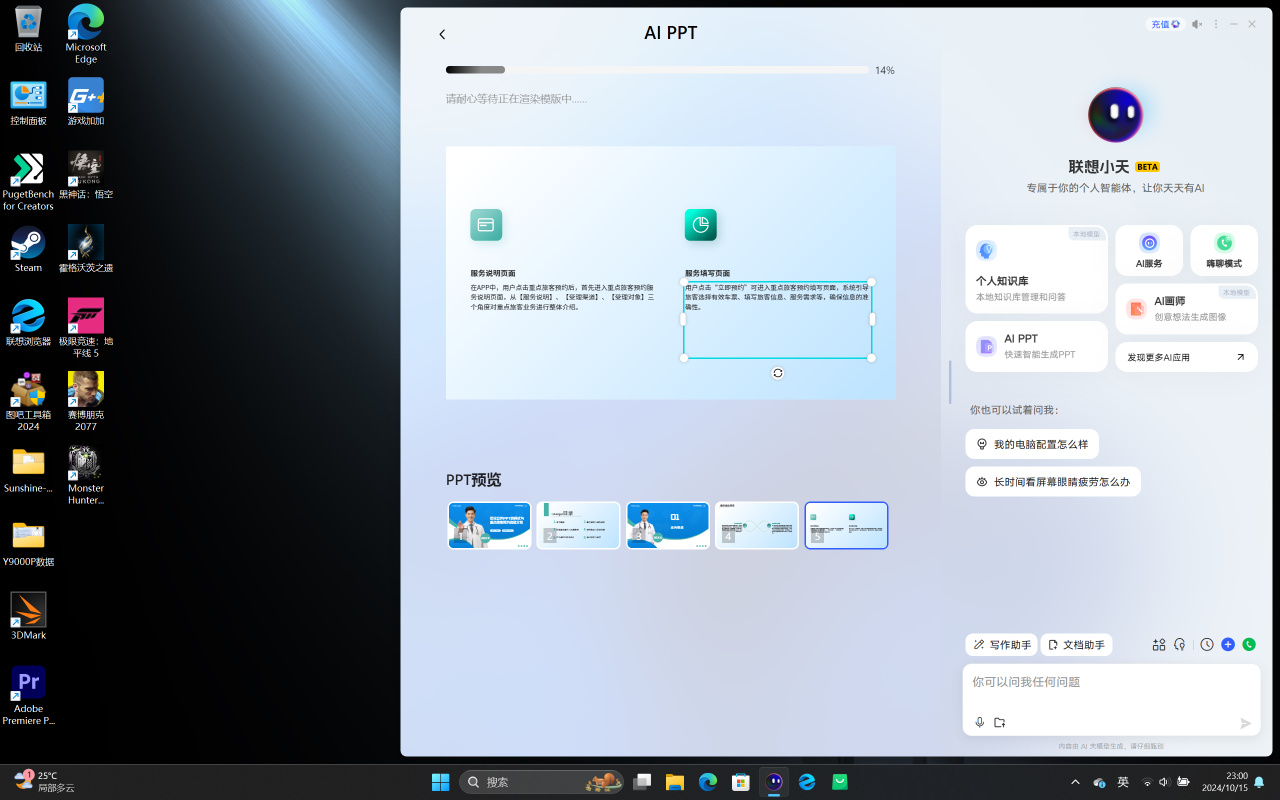Ask 我的电脑配置怎么样 suggestion
The height and width of the screenshot is (800, 1280).
1033,444
